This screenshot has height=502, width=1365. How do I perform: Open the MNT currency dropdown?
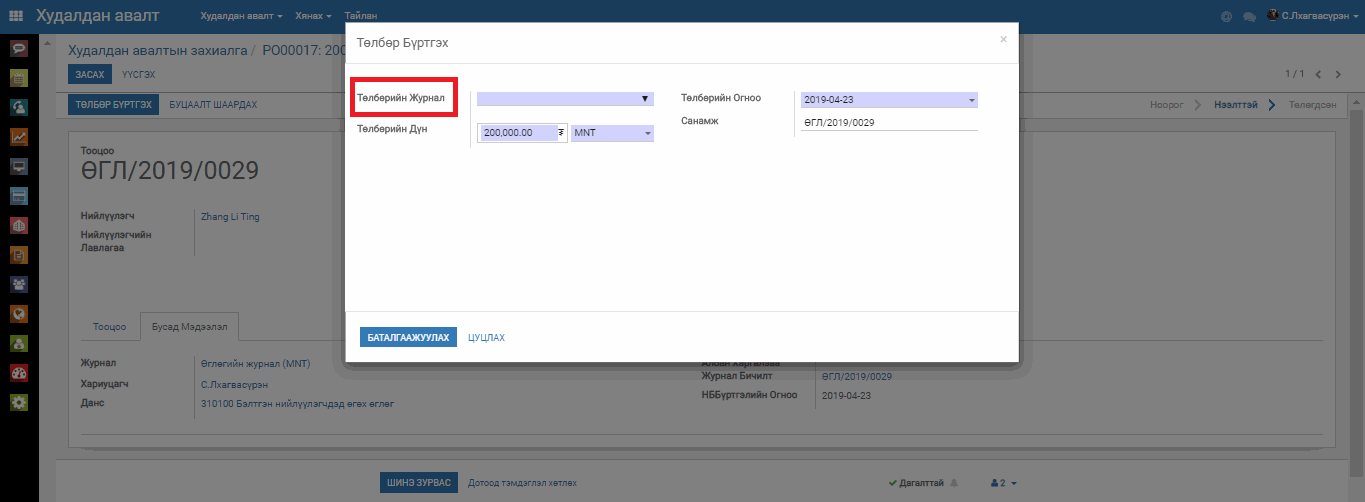(x=612, y=133)
